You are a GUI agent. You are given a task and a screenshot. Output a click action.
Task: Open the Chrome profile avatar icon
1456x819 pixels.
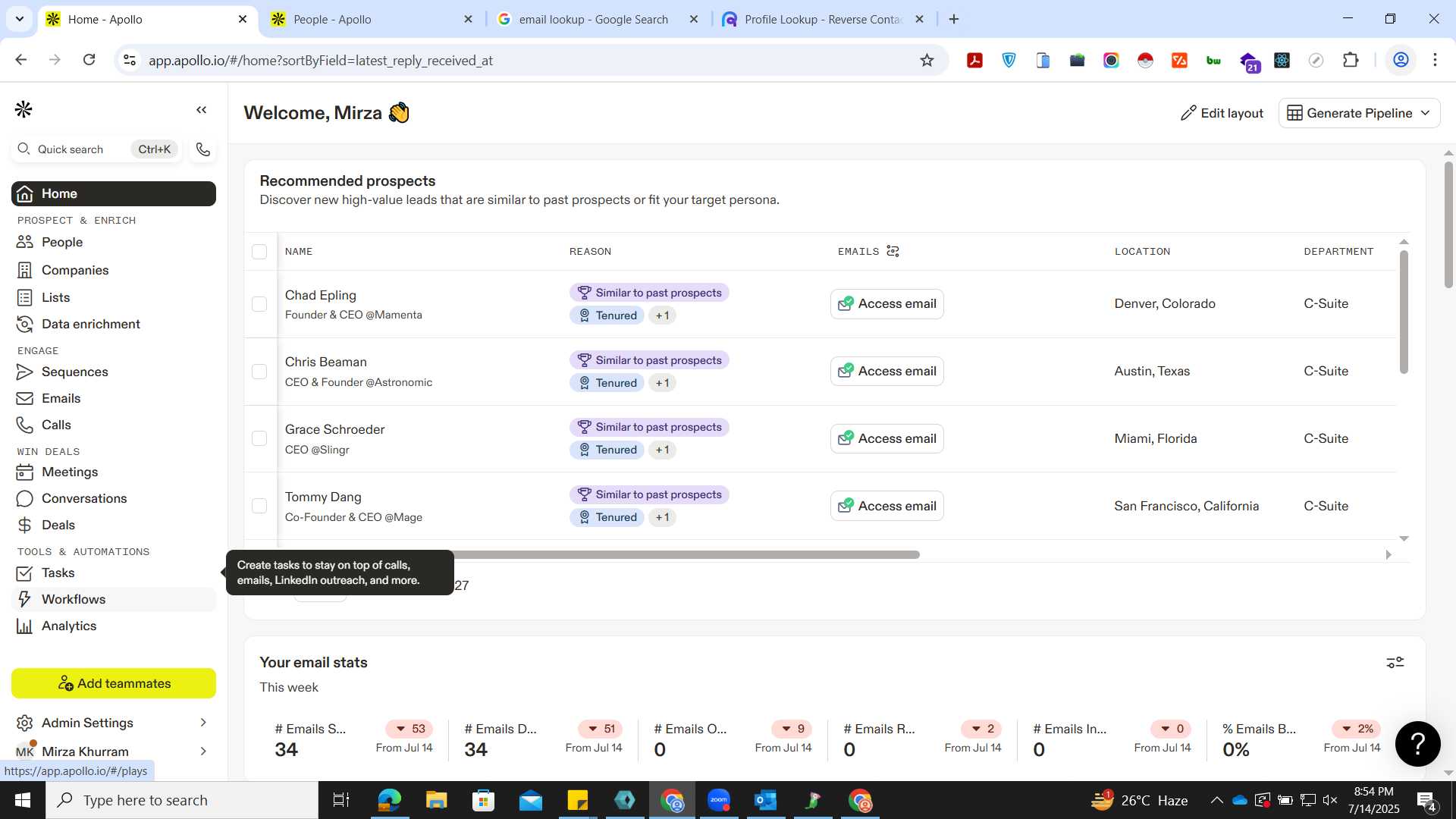(1401, 60)
